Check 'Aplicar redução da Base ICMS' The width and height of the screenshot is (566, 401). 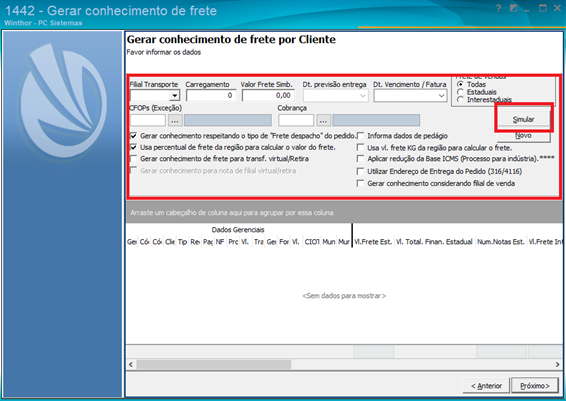tap(360, 159)
